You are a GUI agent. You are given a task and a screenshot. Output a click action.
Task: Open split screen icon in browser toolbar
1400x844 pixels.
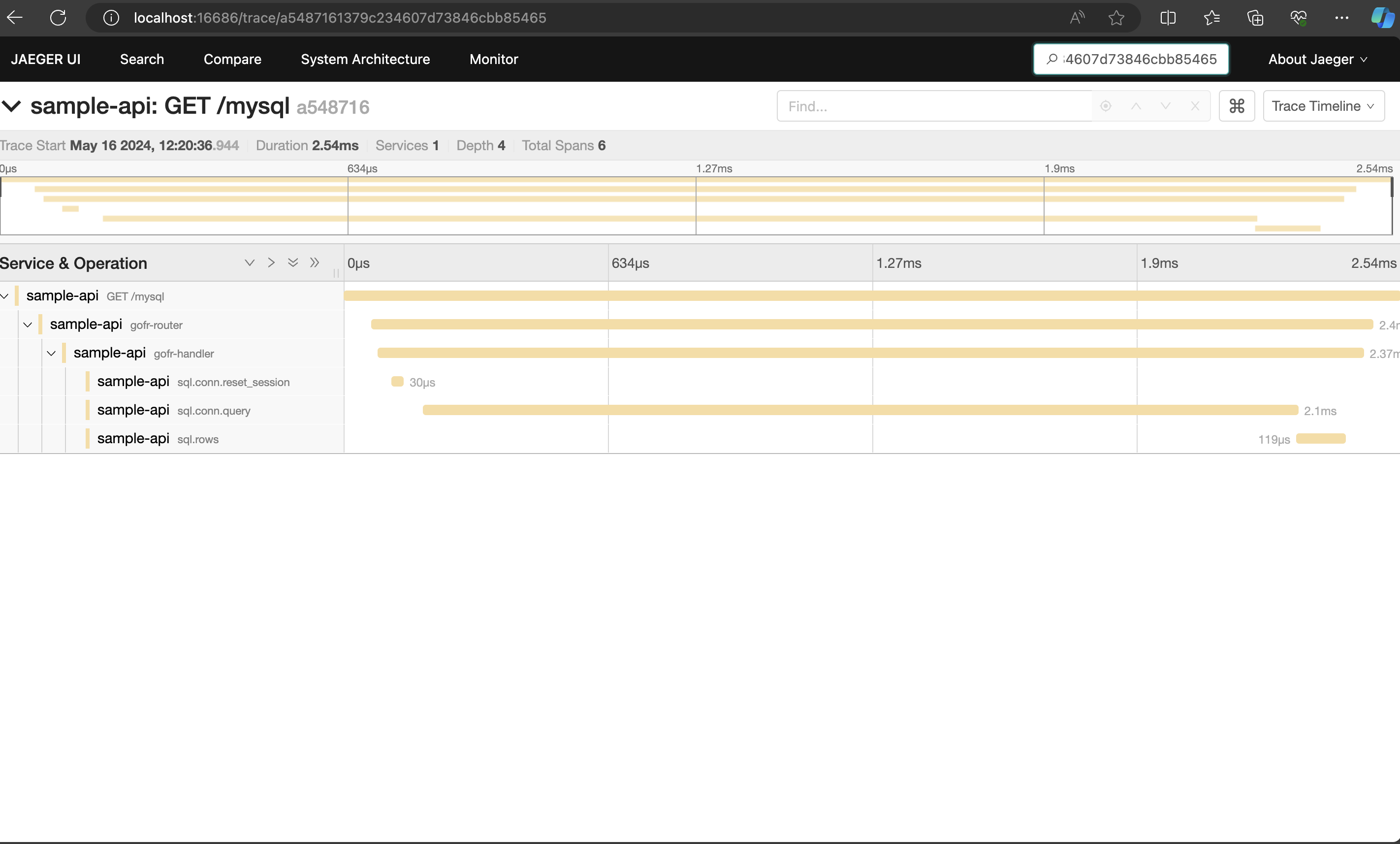point(1168,18)
